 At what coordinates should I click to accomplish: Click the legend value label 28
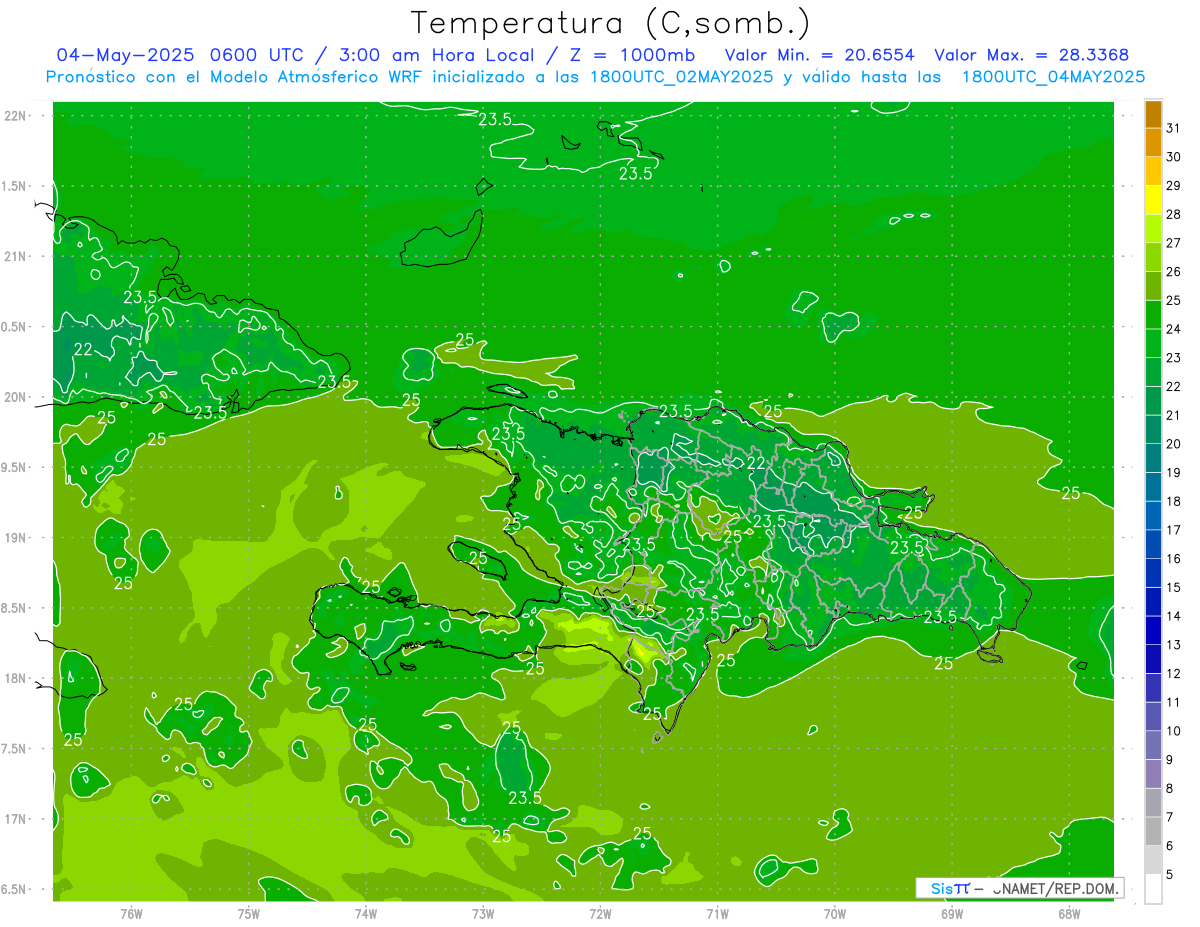tap(1174, 214)
